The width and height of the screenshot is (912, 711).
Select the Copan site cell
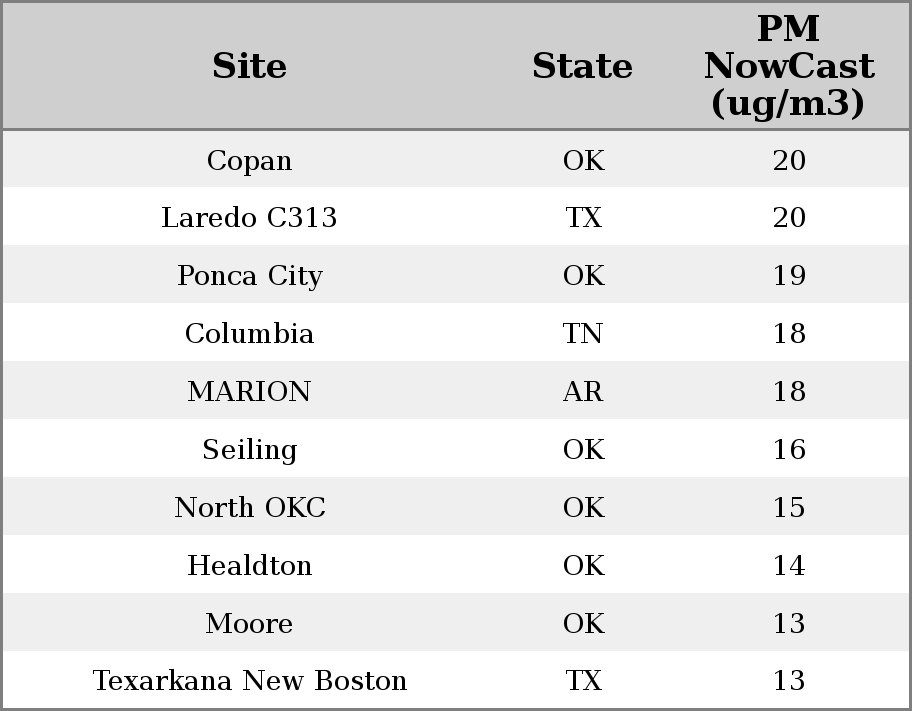pos(249,160)
